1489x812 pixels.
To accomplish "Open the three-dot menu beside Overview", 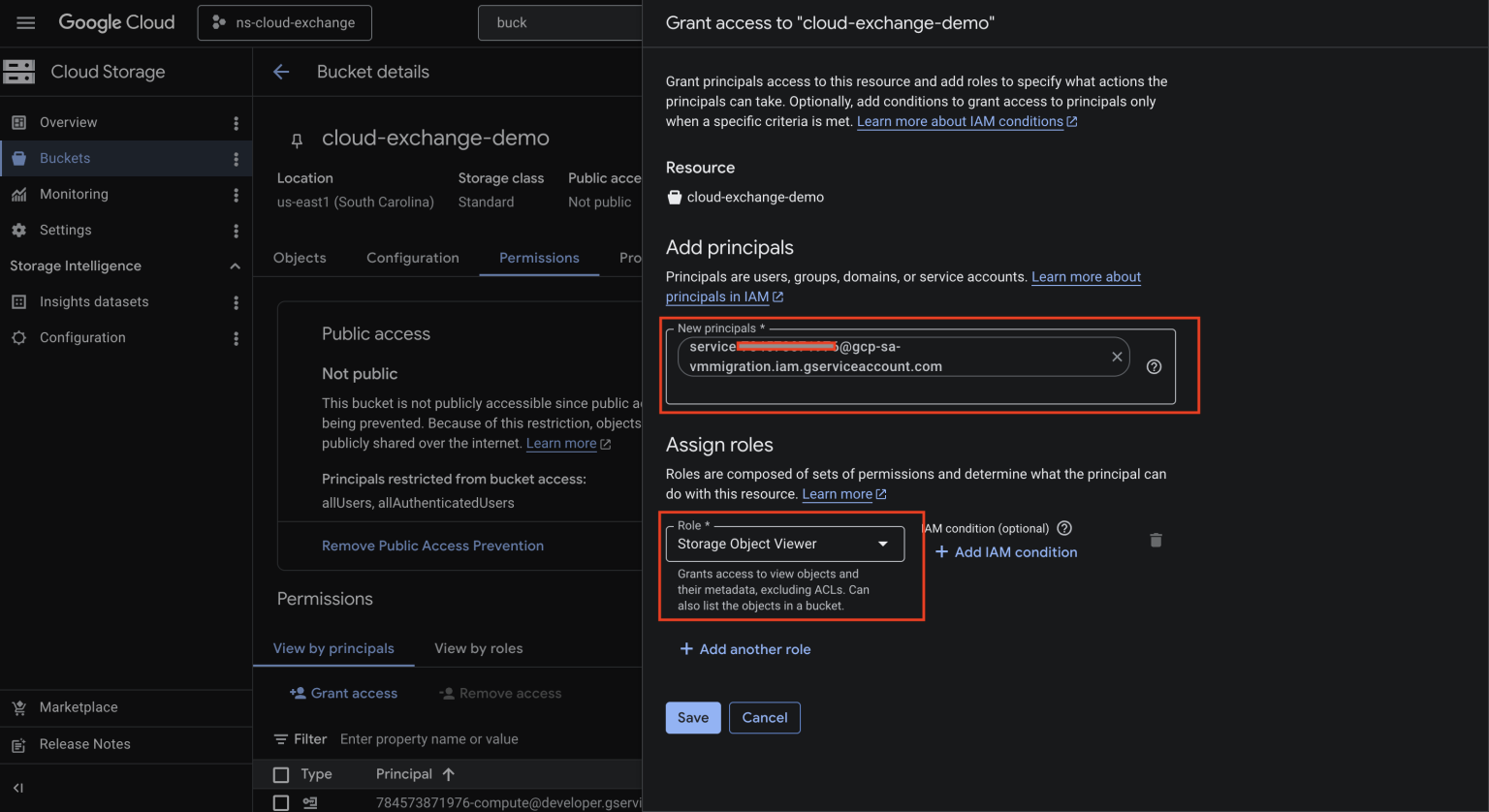I will (x=236, y=123).
